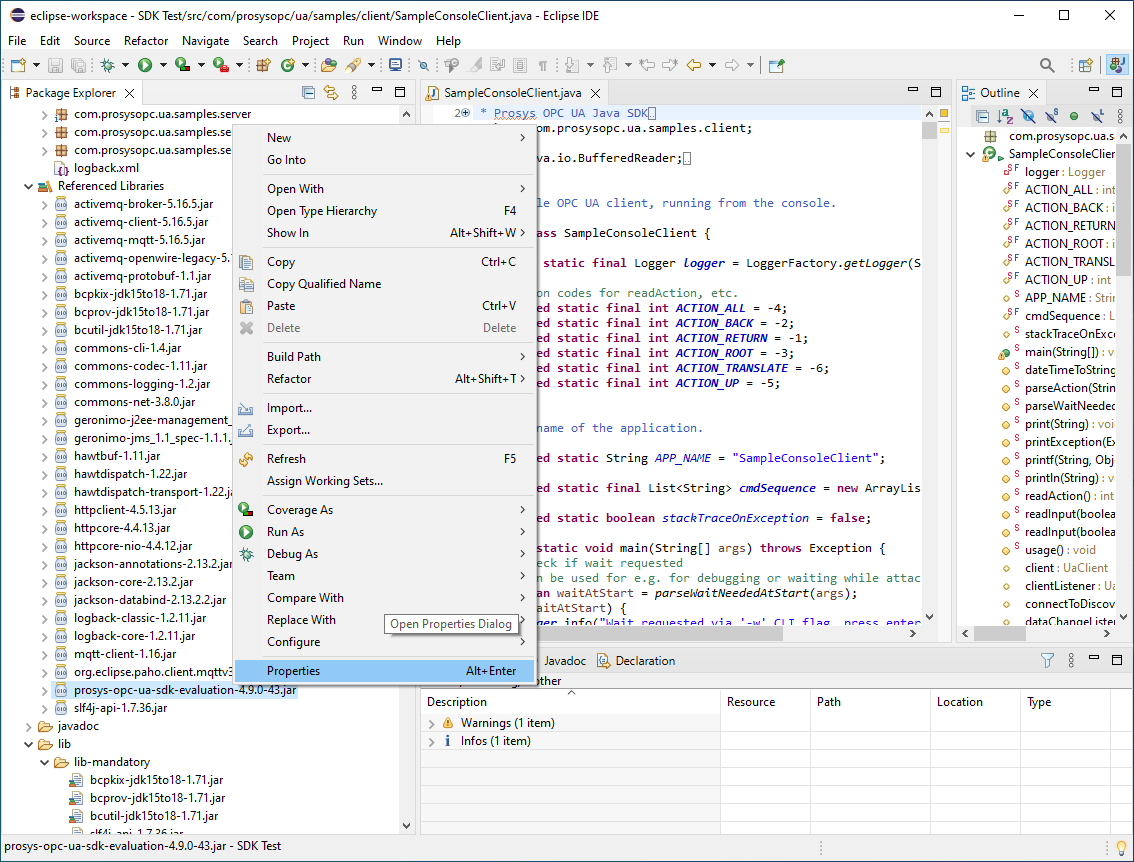Open the Build Path submenu
Screen dimensions: 1134x862
coord(293,357)
